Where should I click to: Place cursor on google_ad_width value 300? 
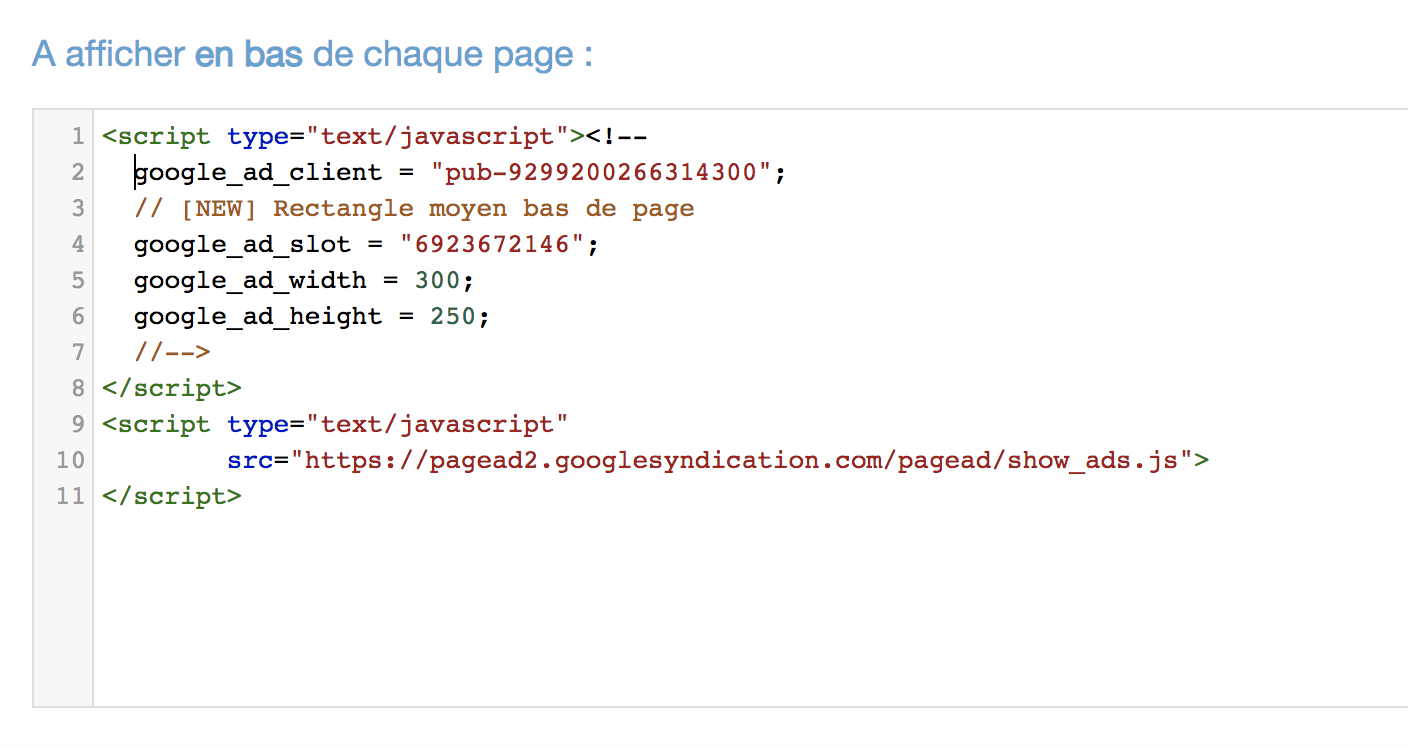pyautogui.click(x=437, y=280)
